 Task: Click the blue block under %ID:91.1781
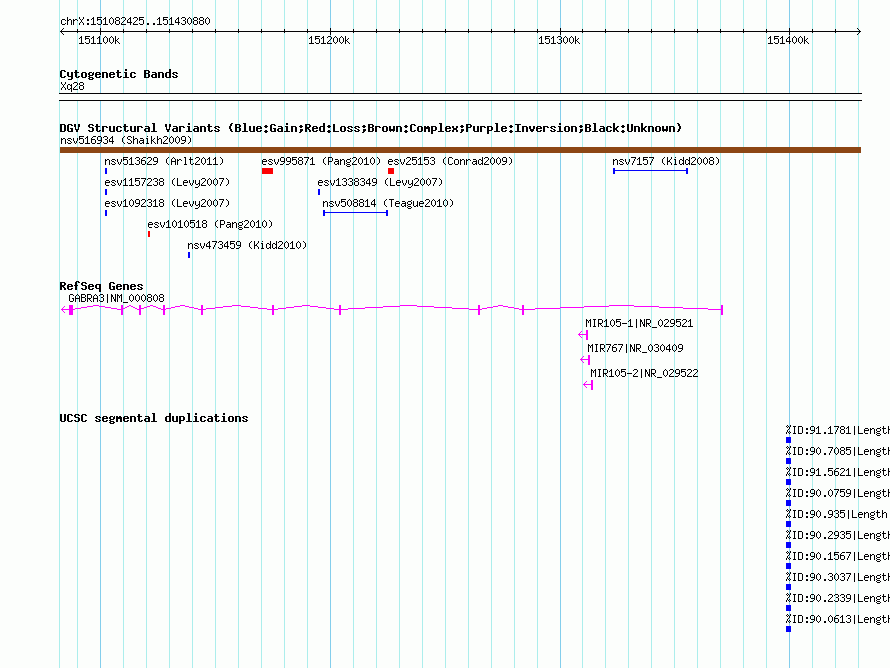tap(788, 440)
